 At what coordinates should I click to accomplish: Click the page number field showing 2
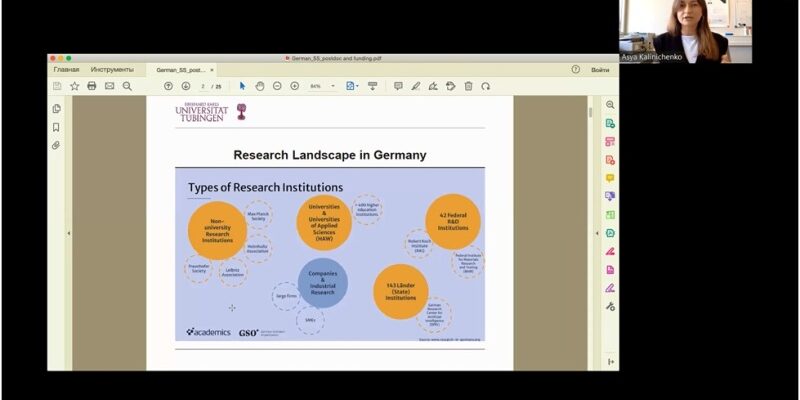pos(203,87)
